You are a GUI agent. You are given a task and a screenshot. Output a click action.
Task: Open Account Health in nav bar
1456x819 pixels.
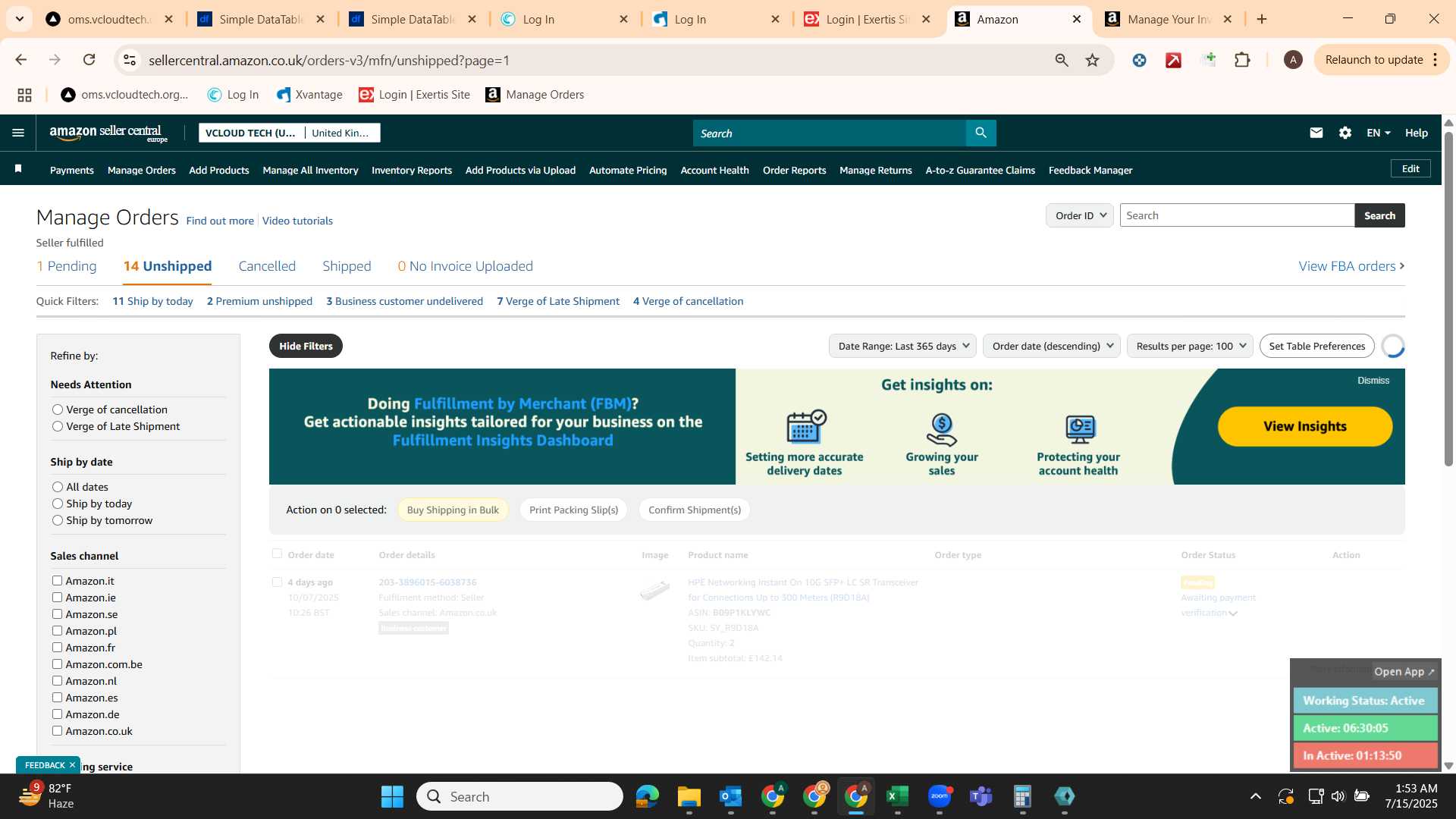pos(714,170)
